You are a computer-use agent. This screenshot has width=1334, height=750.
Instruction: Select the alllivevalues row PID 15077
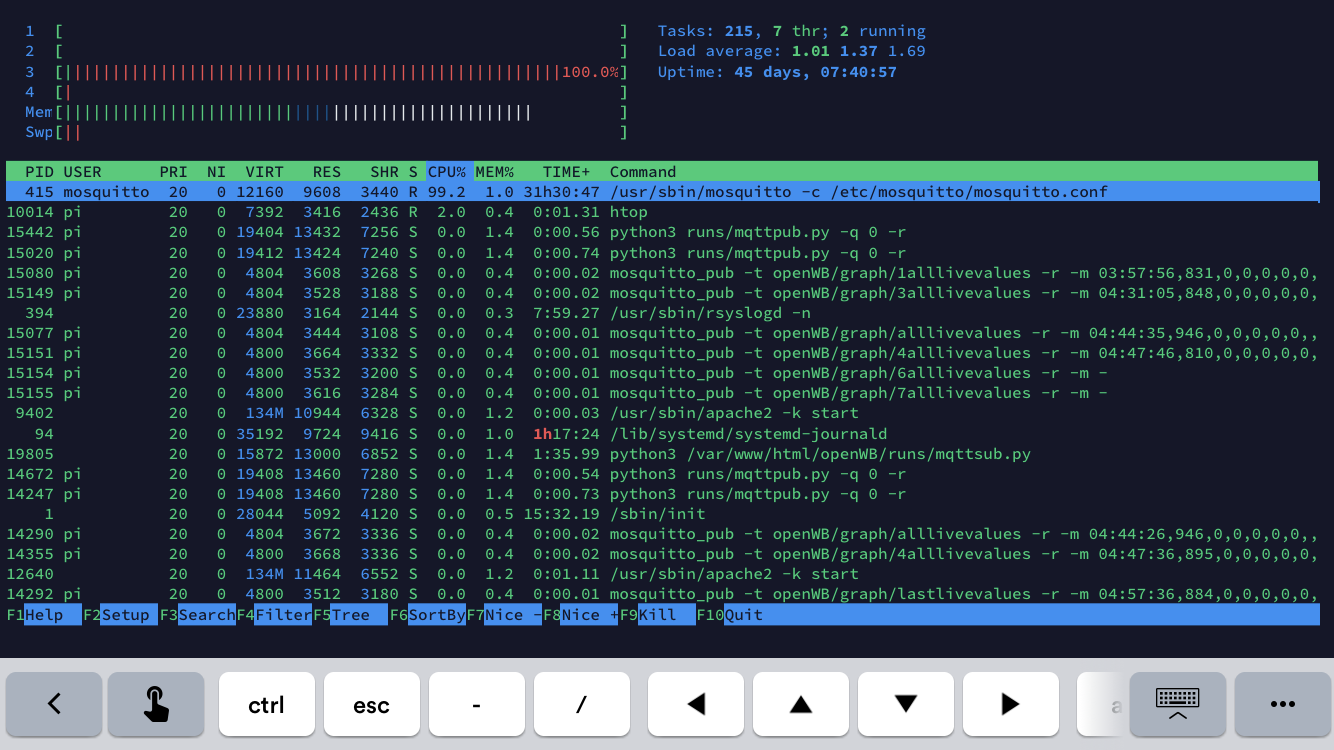pos(662,333)
